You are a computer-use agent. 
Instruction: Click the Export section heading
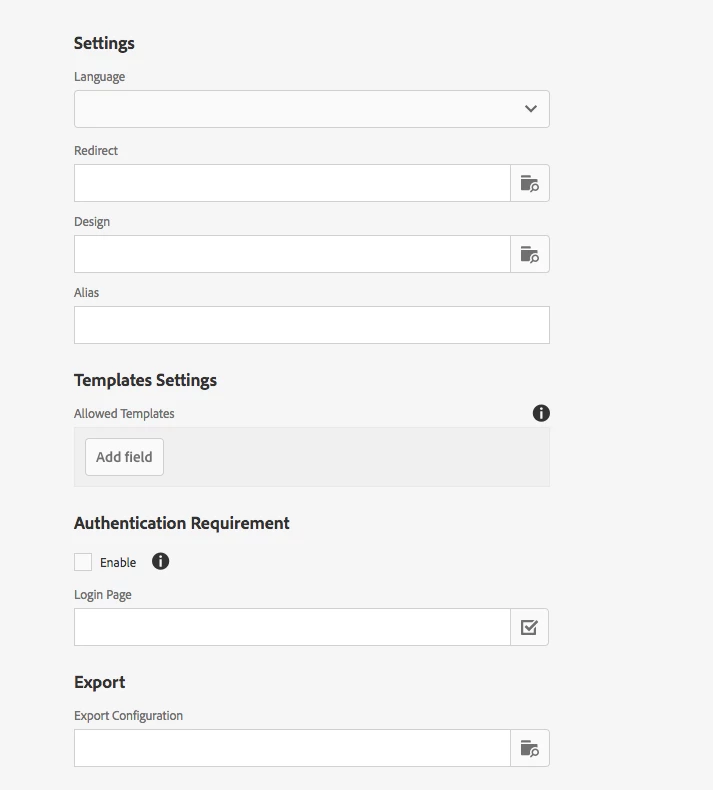click(x=99, y=682)
